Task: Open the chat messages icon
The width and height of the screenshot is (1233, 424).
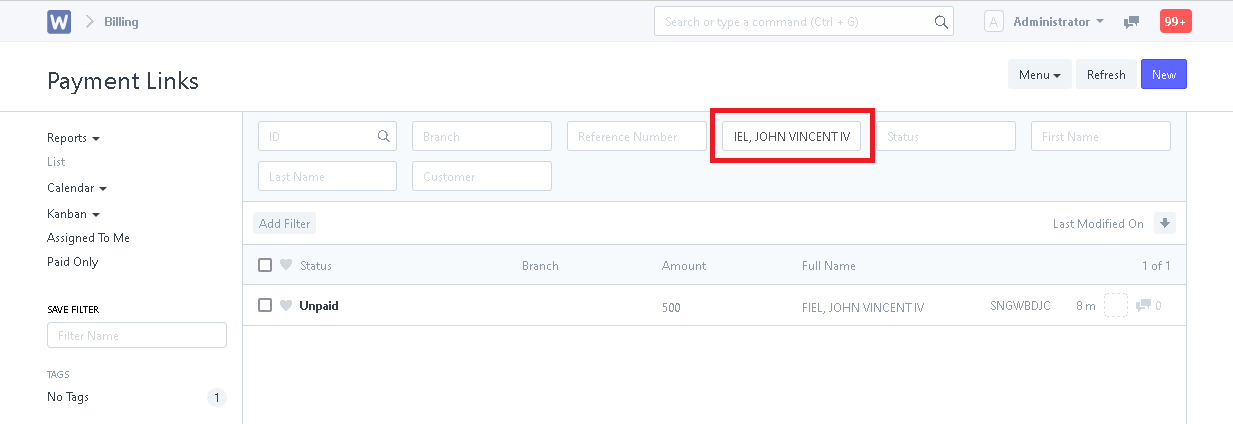Action: [x=1132, y=21]
